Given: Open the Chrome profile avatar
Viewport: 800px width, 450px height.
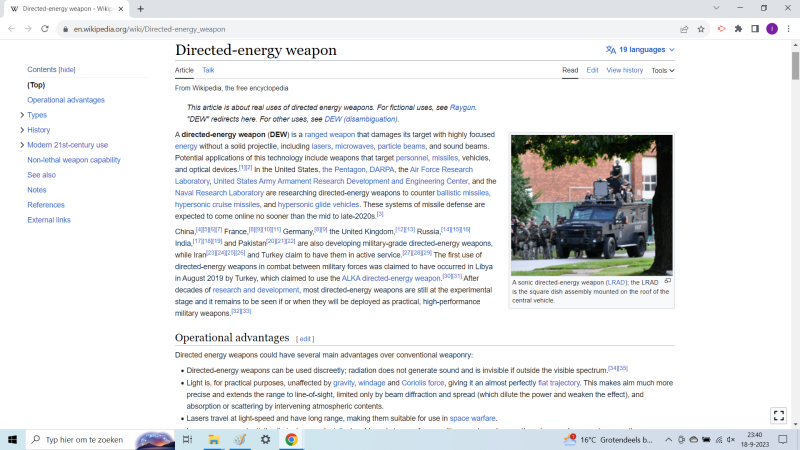Looking at the screenshot, I should (x=772, y=29).
